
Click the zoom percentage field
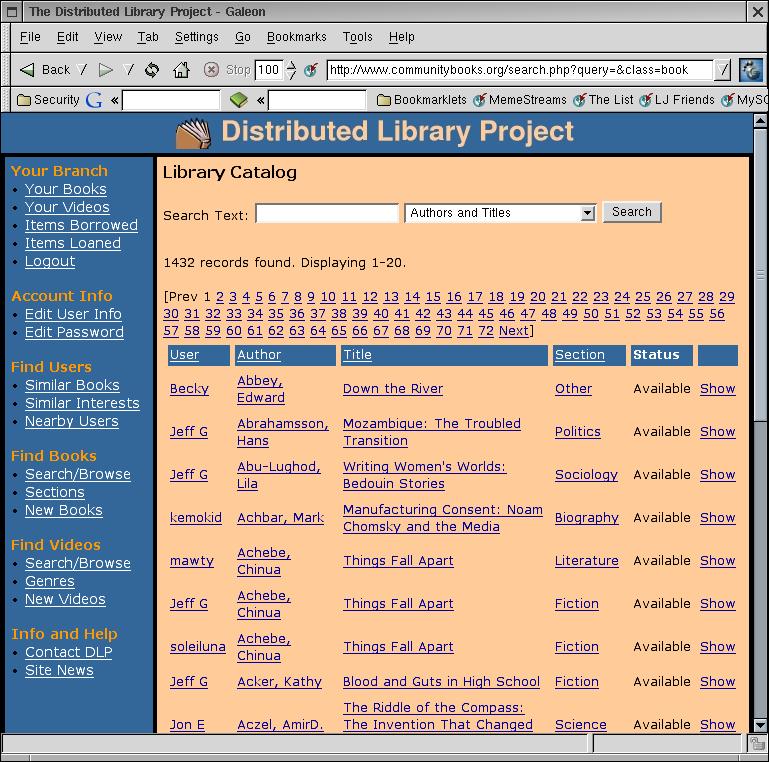click(269, 70)
